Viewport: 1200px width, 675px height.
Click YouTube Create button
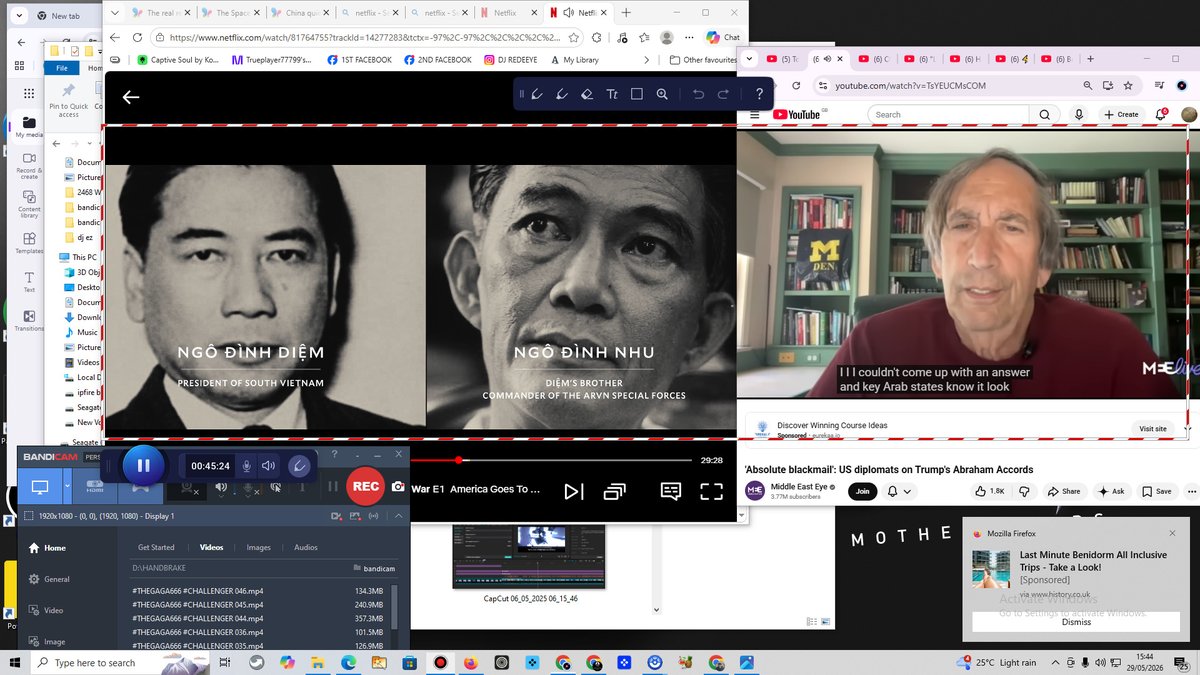[1121, 114]
